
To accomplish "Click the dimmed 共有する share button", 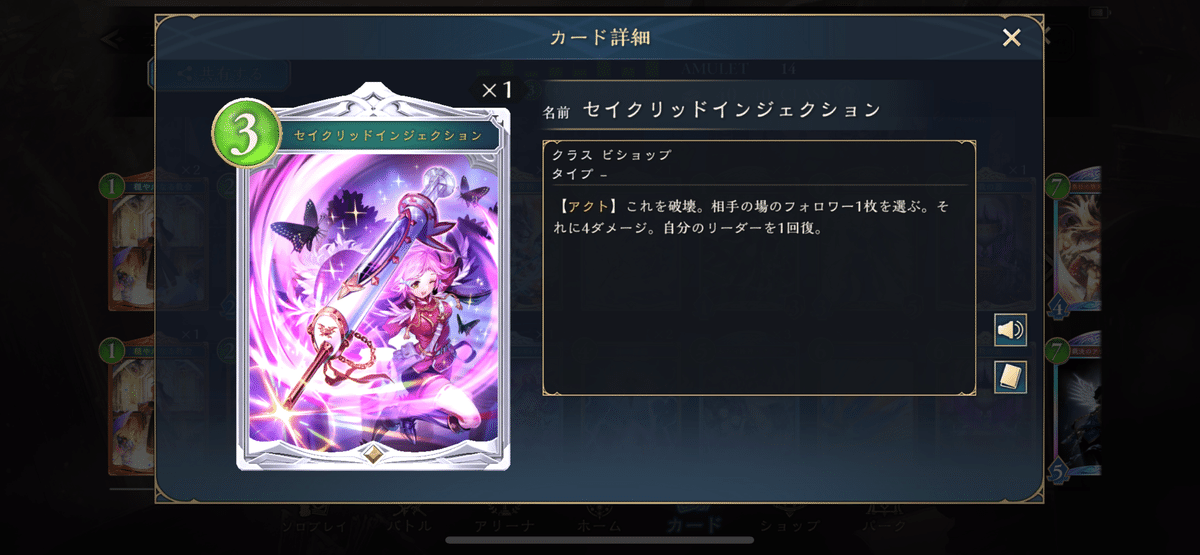I will tap(220, 73).
